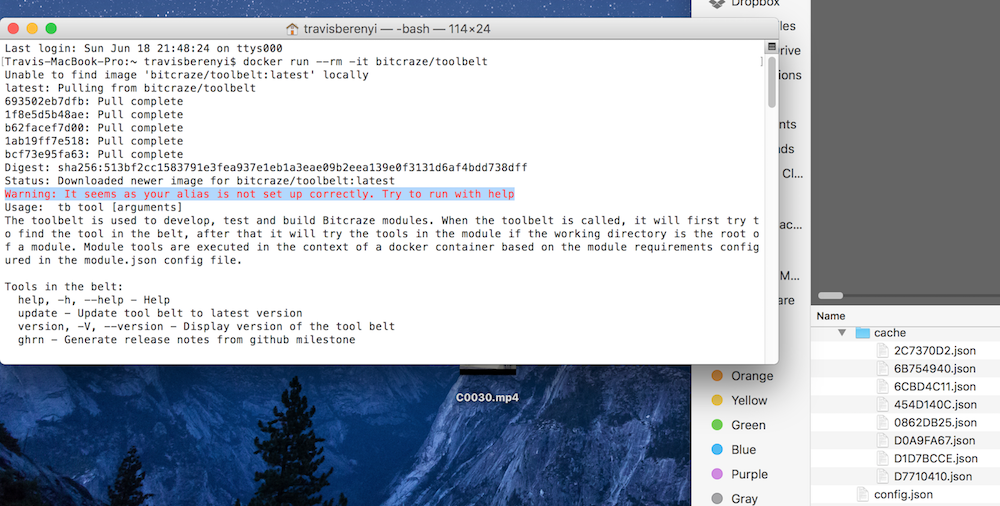
Task: Select file D0A9FA67.json
Action: [934, 440]
